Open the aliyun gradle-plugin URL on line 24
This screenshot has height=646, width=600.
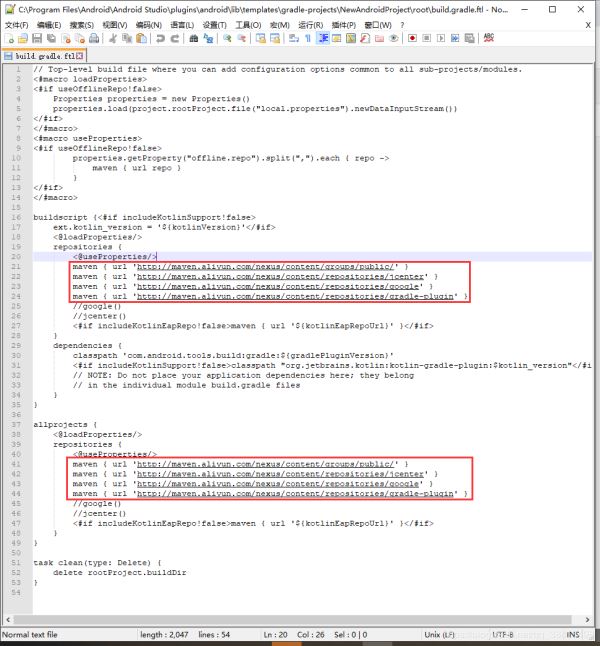[297, 296]
